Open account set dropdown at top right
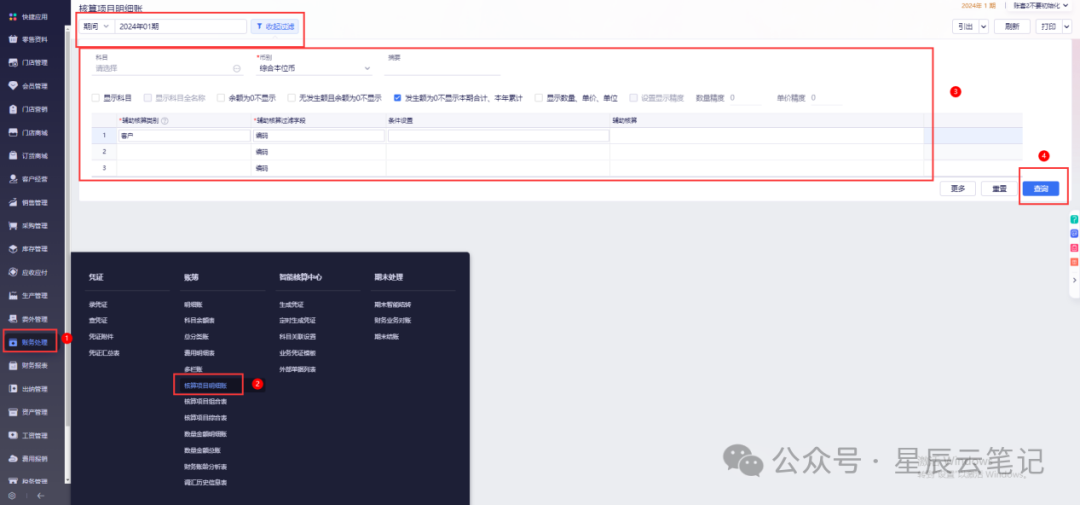Image resolution: width=1080 pixels, height=505 pixels. (x=1041, y=5)
